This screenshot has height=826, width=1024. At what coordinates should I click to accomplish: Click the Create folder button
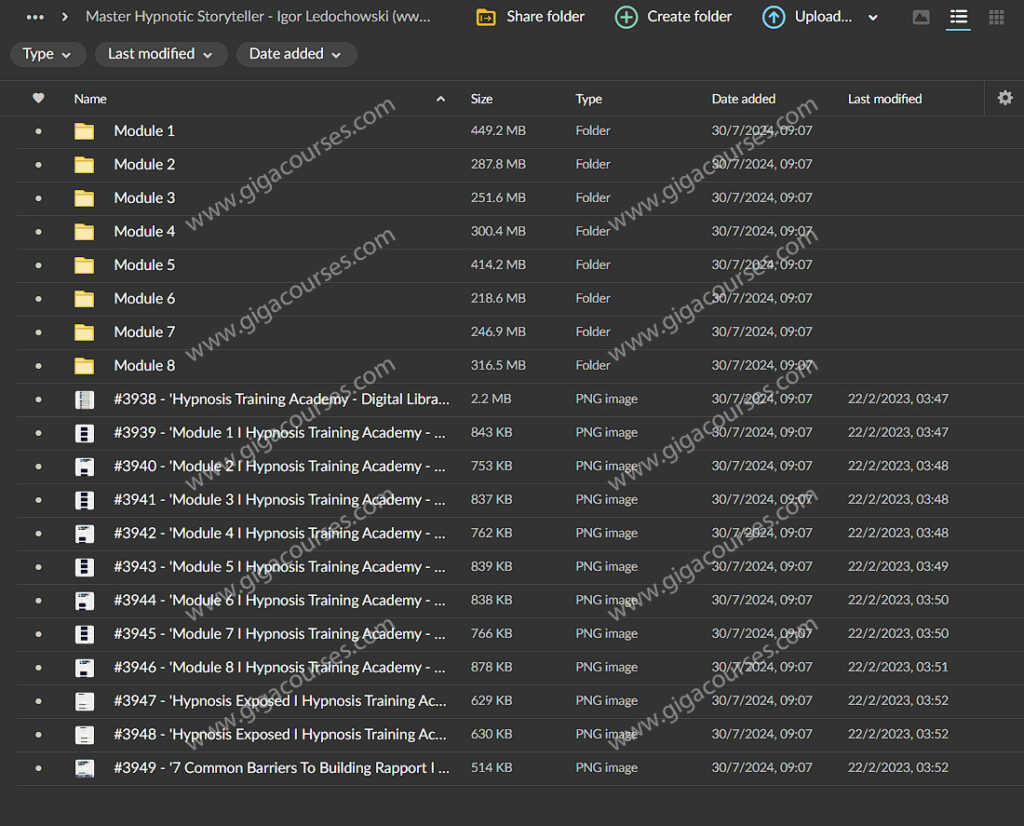click(x=673, y=17)
